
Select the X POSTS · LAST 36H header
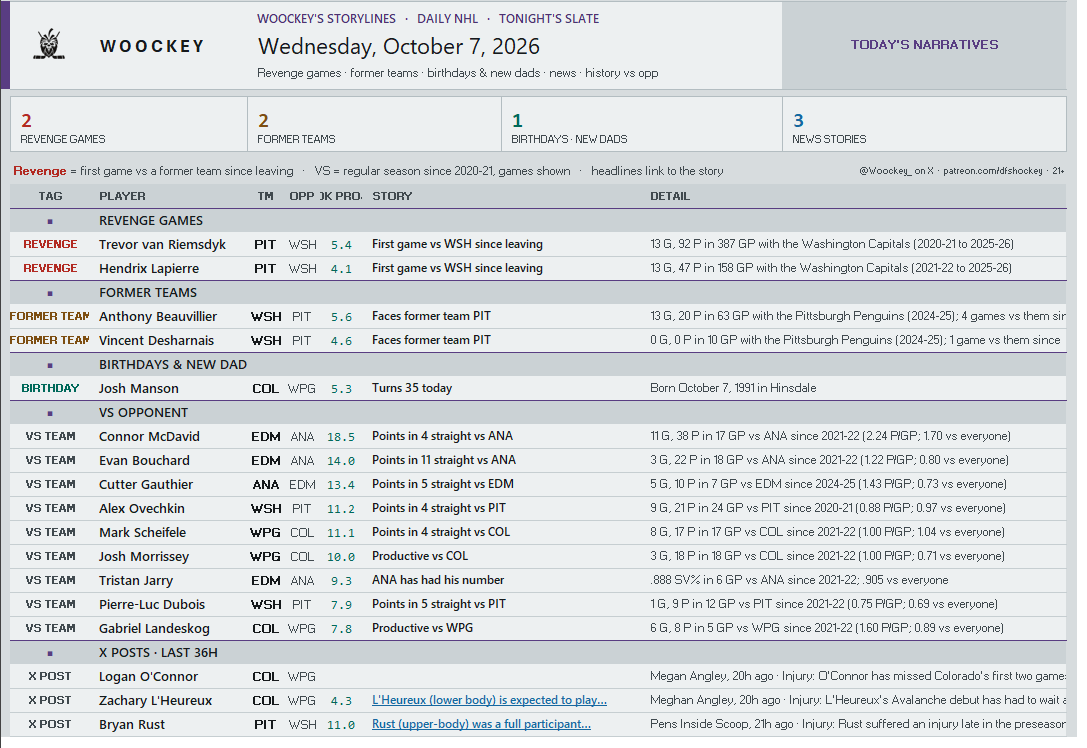click(x=538, y=652)
